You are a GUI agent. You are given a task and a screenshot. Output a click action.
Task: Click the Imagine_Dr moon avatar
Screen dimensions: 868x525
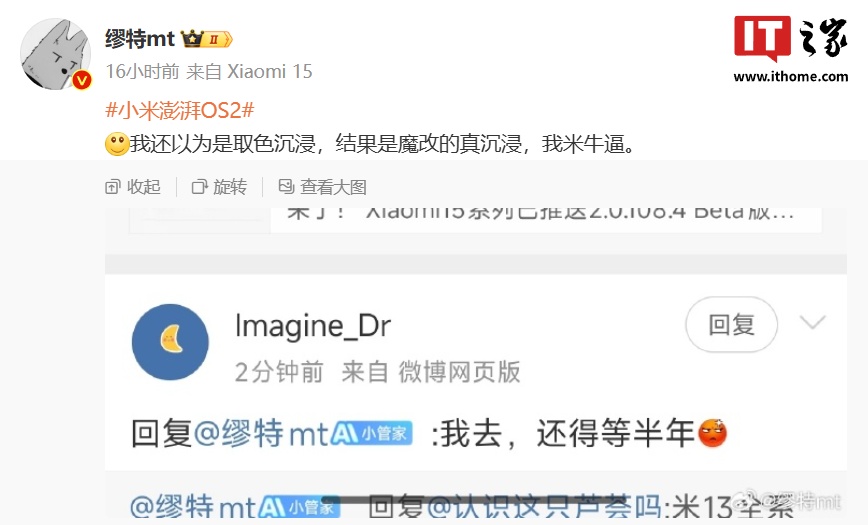(x=170, y=342)
